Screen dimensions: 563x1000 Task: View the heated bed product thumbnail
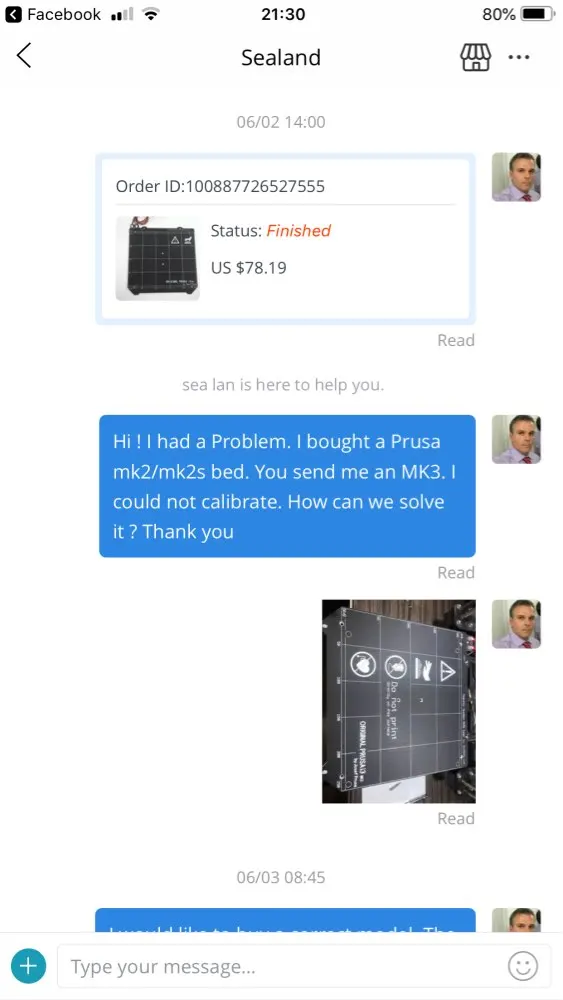[157, 258]
